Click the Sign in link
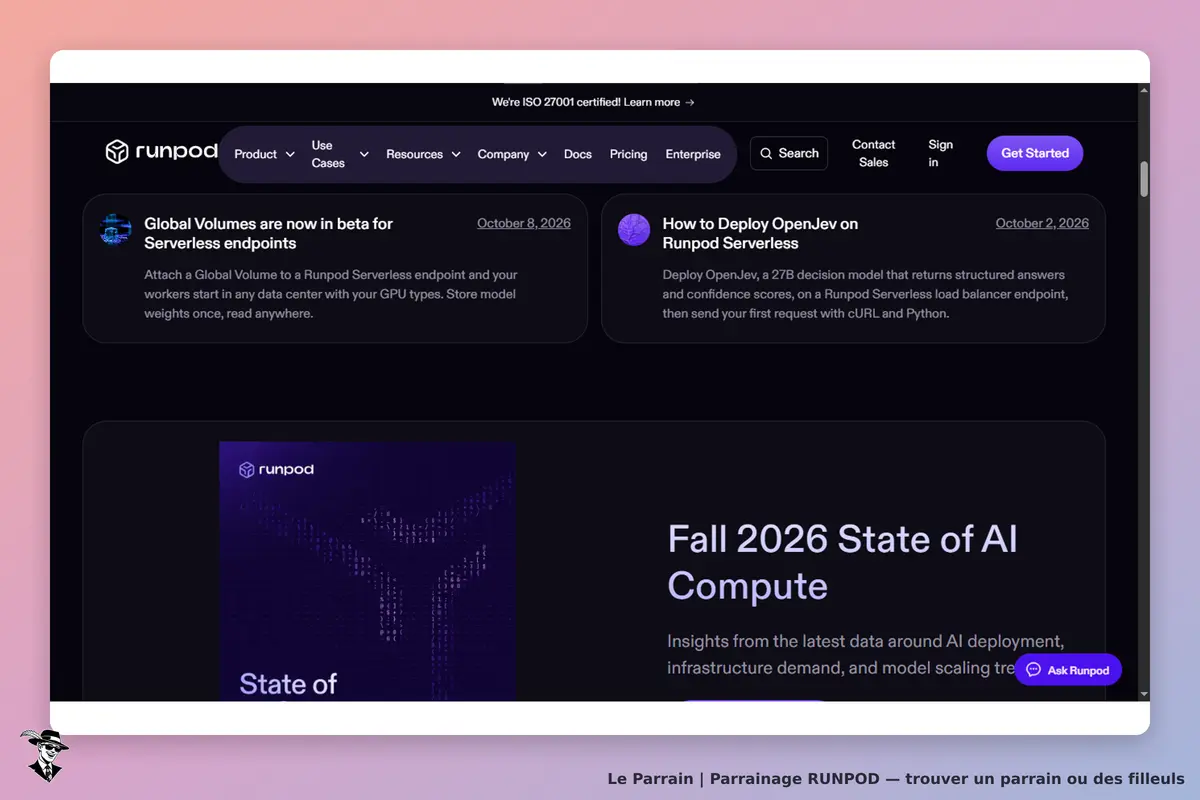1200x800 pixels. tap(940, 153)
